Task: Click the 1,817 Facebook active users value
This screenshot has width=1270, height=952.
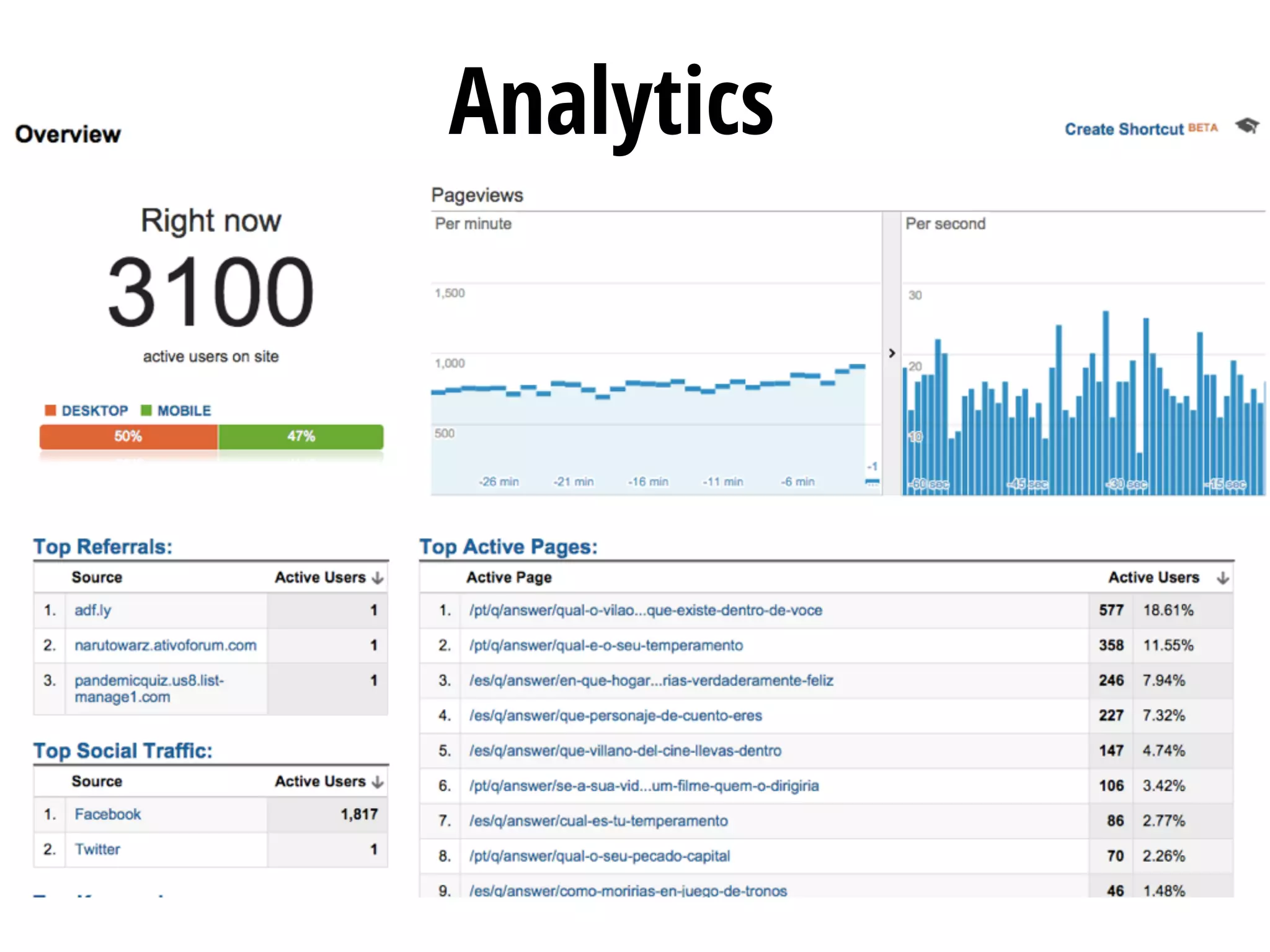Action: point(359,814)
